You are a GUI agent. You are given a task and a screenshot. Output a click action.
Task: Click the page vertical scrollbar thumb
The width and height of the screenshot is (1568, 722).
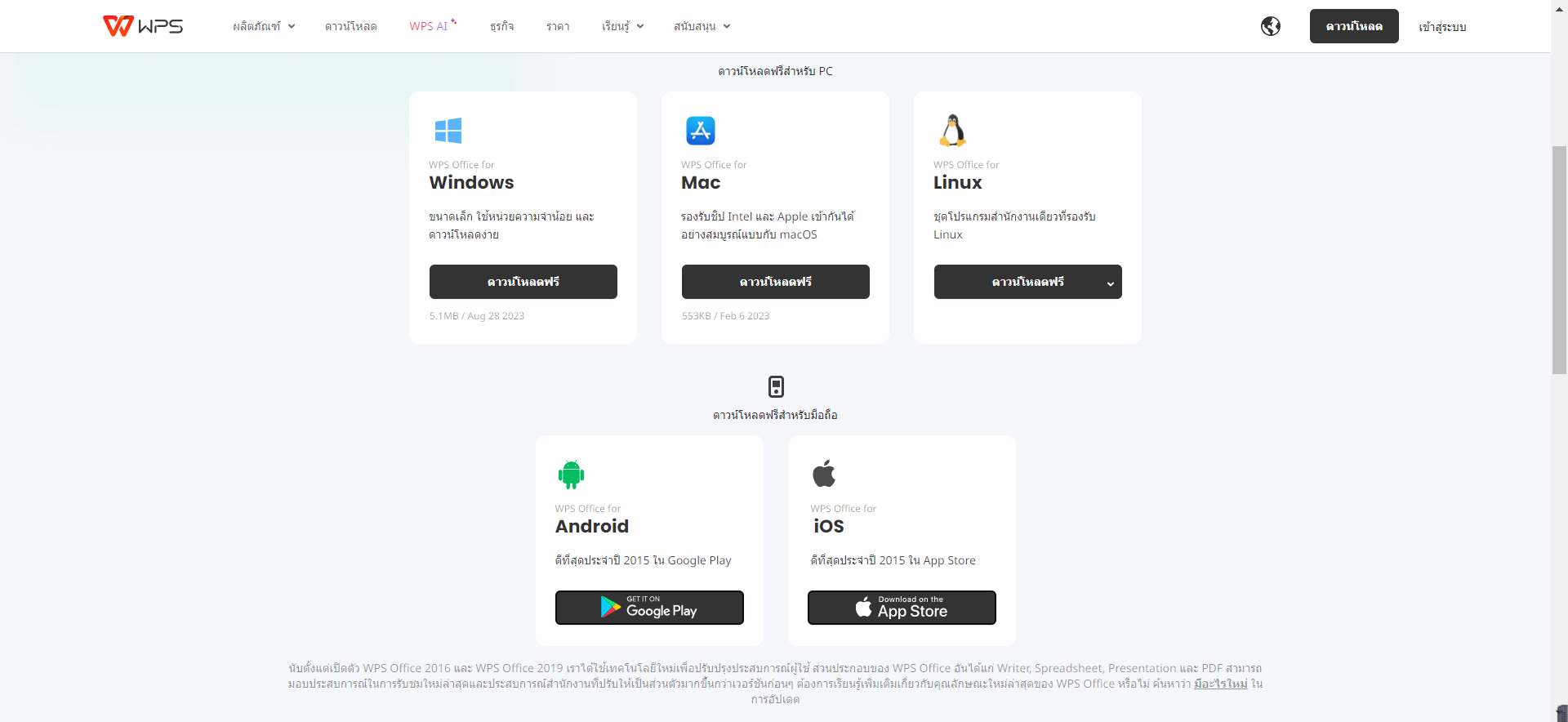tap(1559, 260)
